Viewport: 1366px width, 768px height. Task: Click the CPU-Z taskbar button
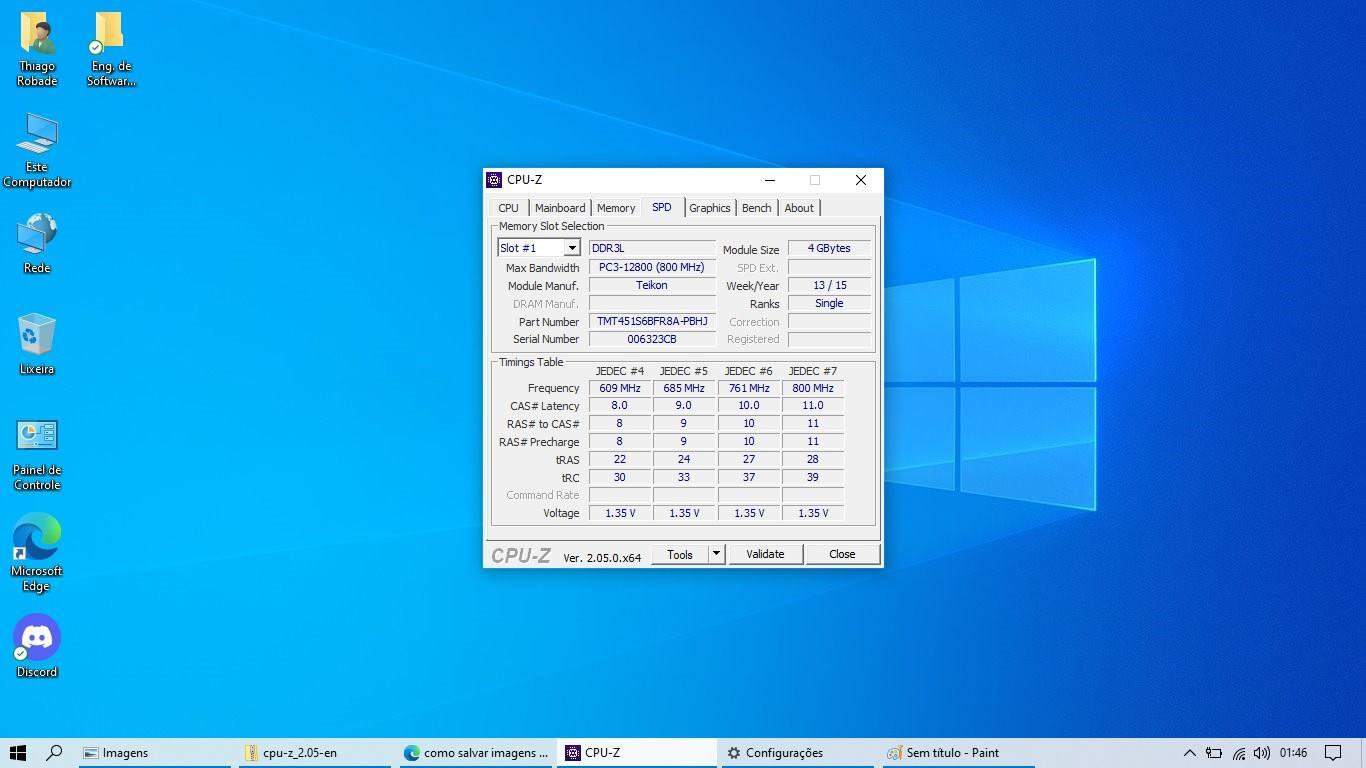636,753
